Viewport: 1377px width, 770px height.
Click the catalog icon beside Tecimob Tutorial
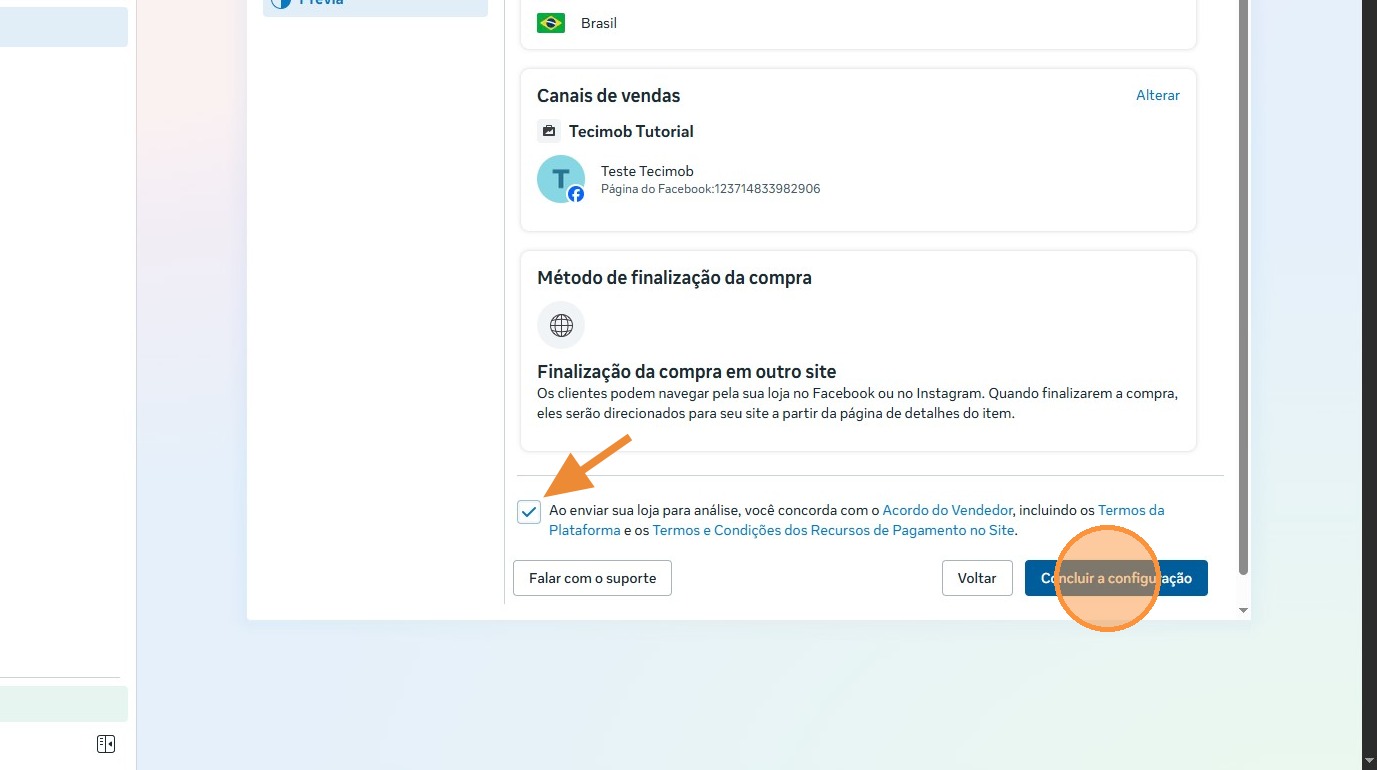pyautogui.click(x=548, y=131)
